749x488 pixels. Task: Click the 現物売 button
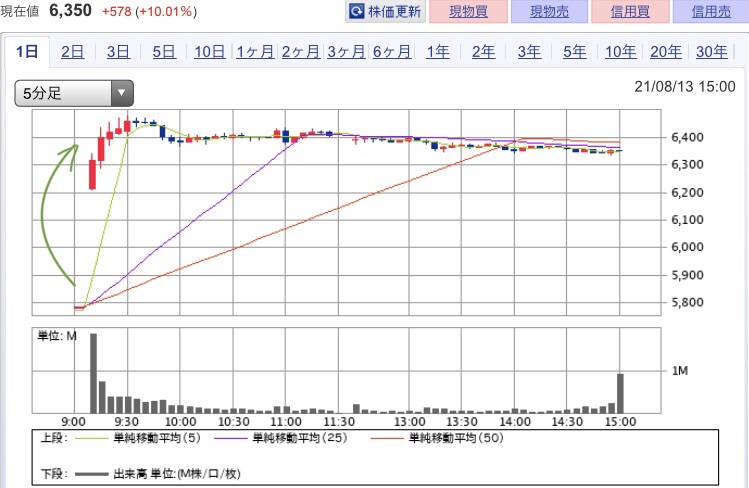549,11
